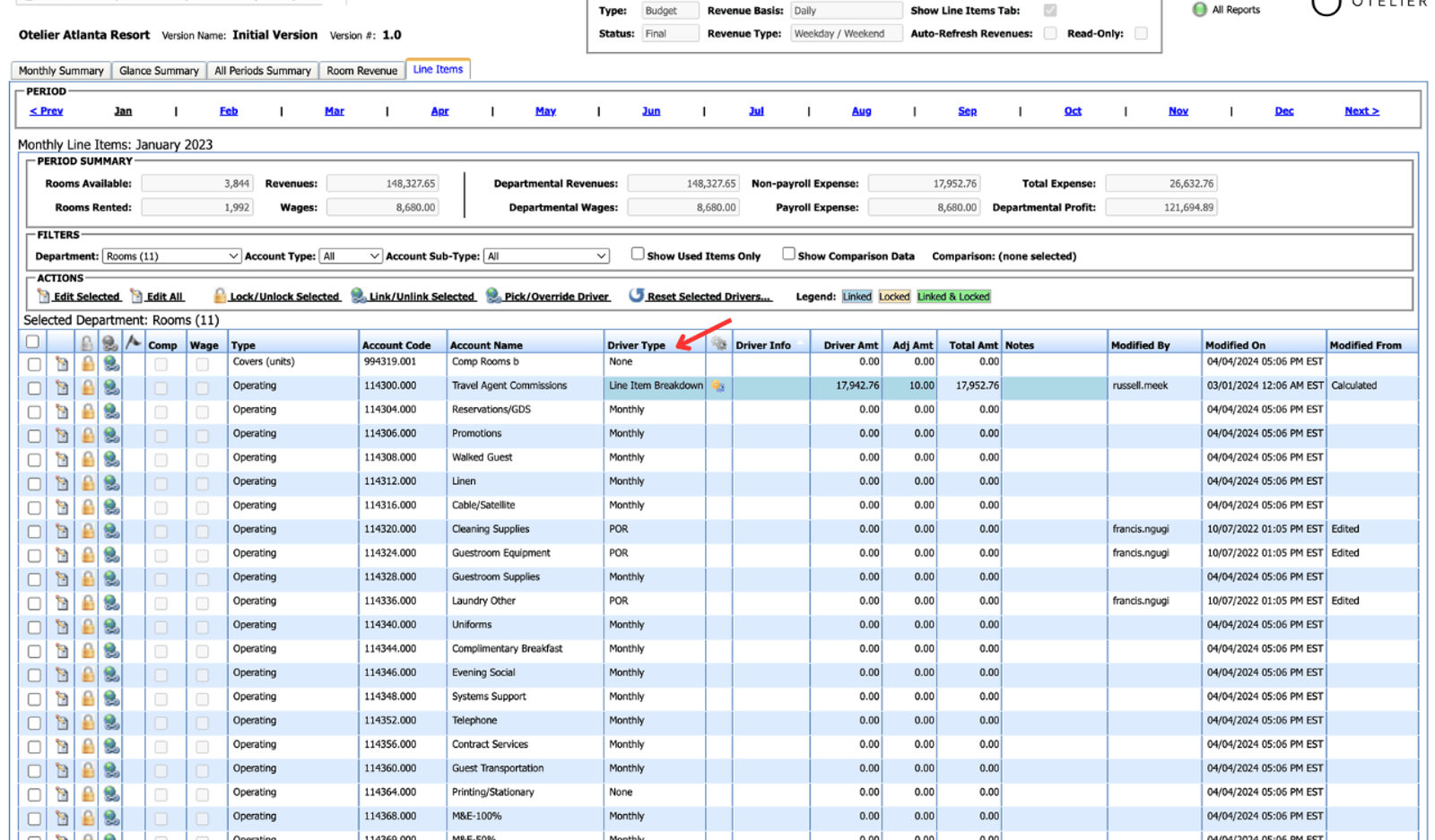Click the tan Locked legend swatch
1435x840 pixels.
coord(894,297)
